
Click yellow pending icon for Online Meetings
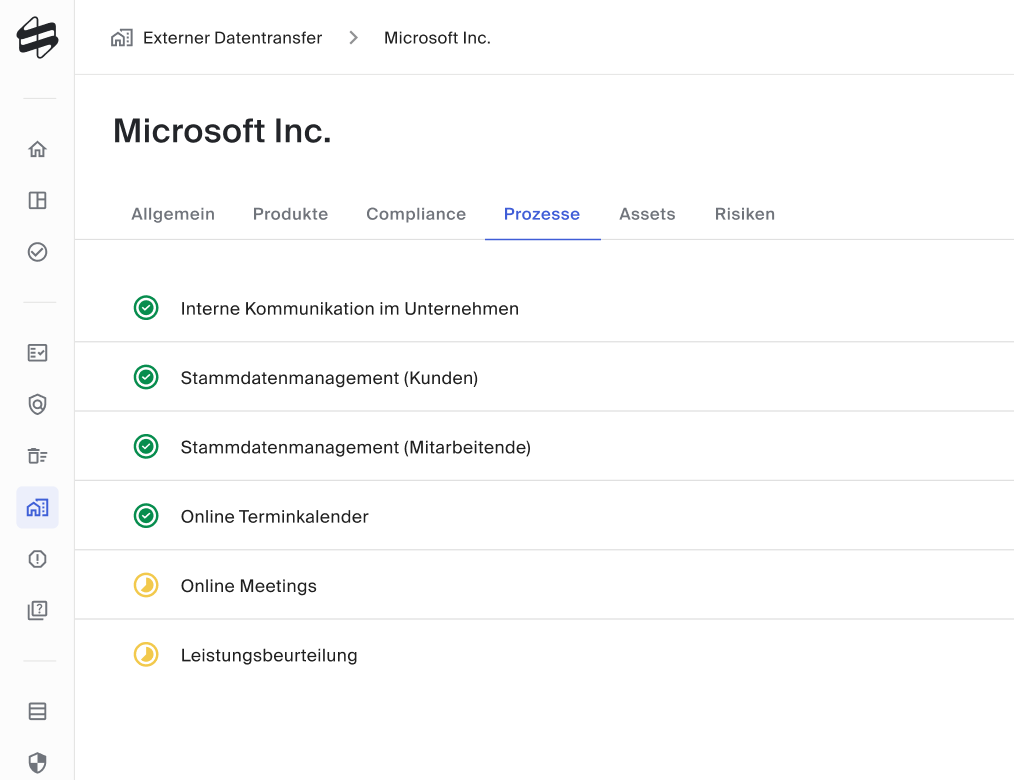[x=146, y=585]
